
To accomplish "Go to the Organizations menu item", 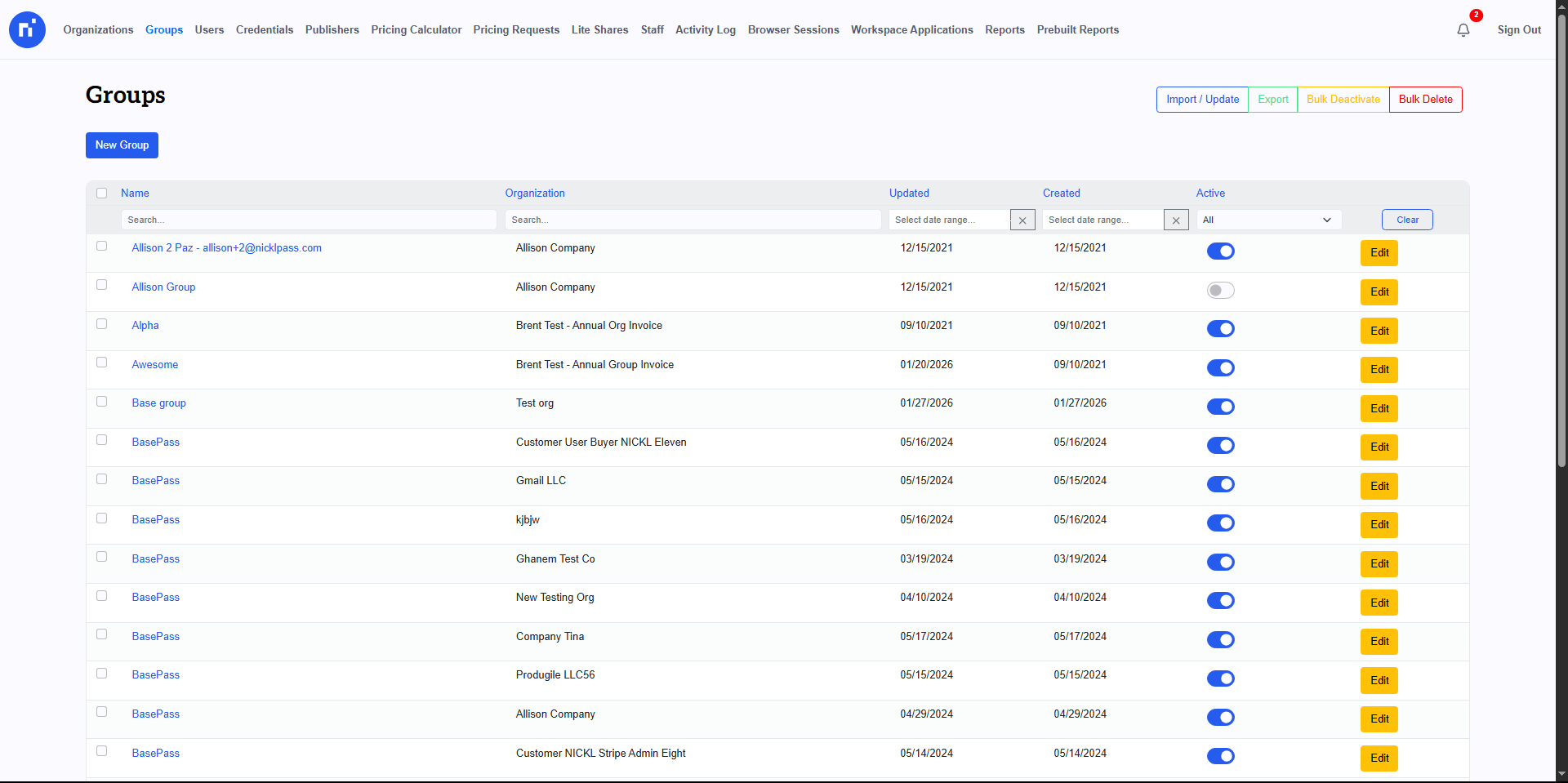I will [x=98, y=30].
